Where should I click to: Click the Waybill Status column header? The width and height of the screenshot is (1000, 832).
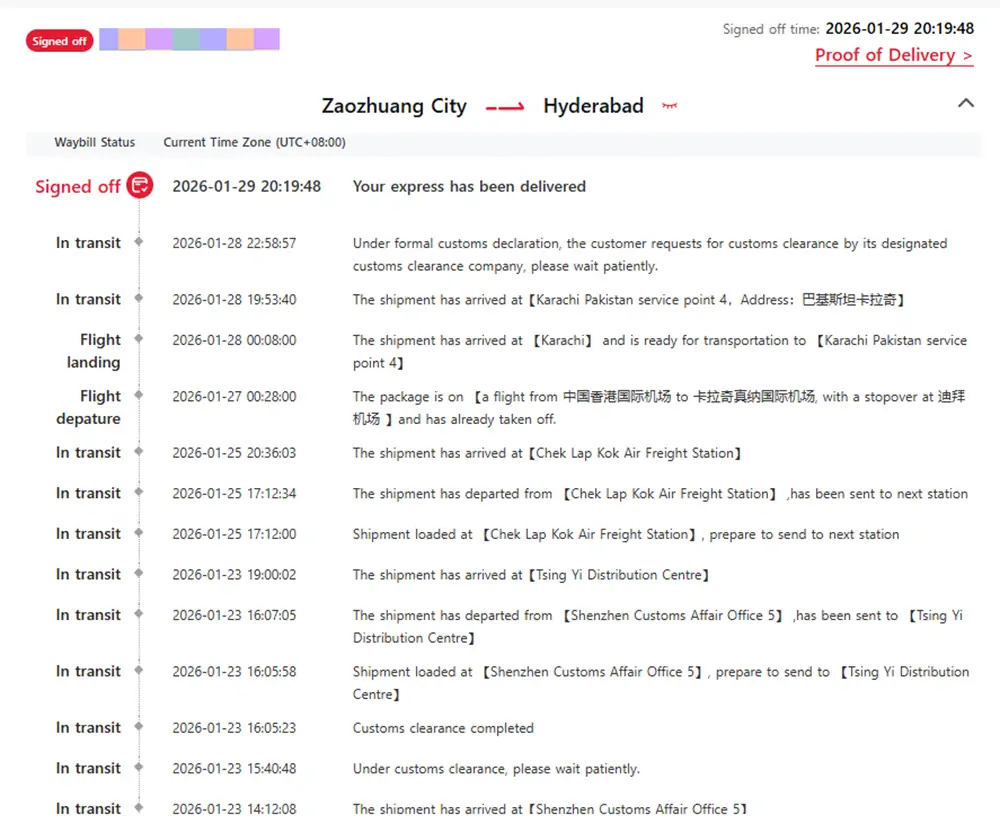coord(94,142)
